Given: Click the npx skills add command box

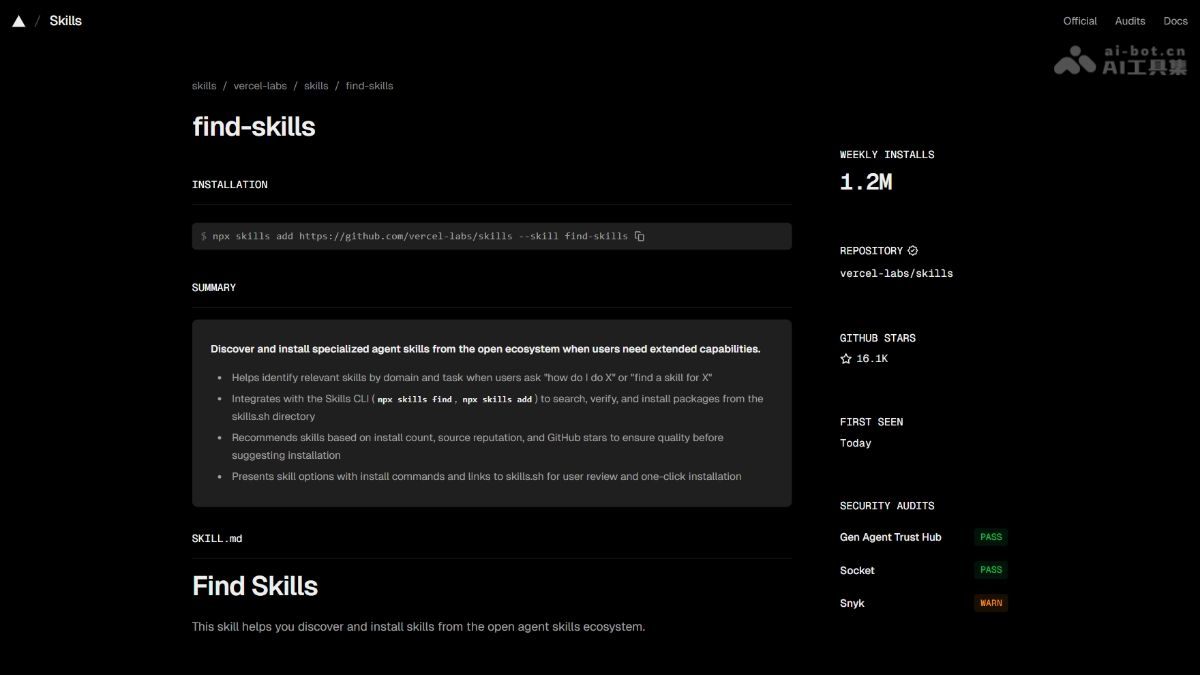Looking at the screenshot, I should click(492, 236).
